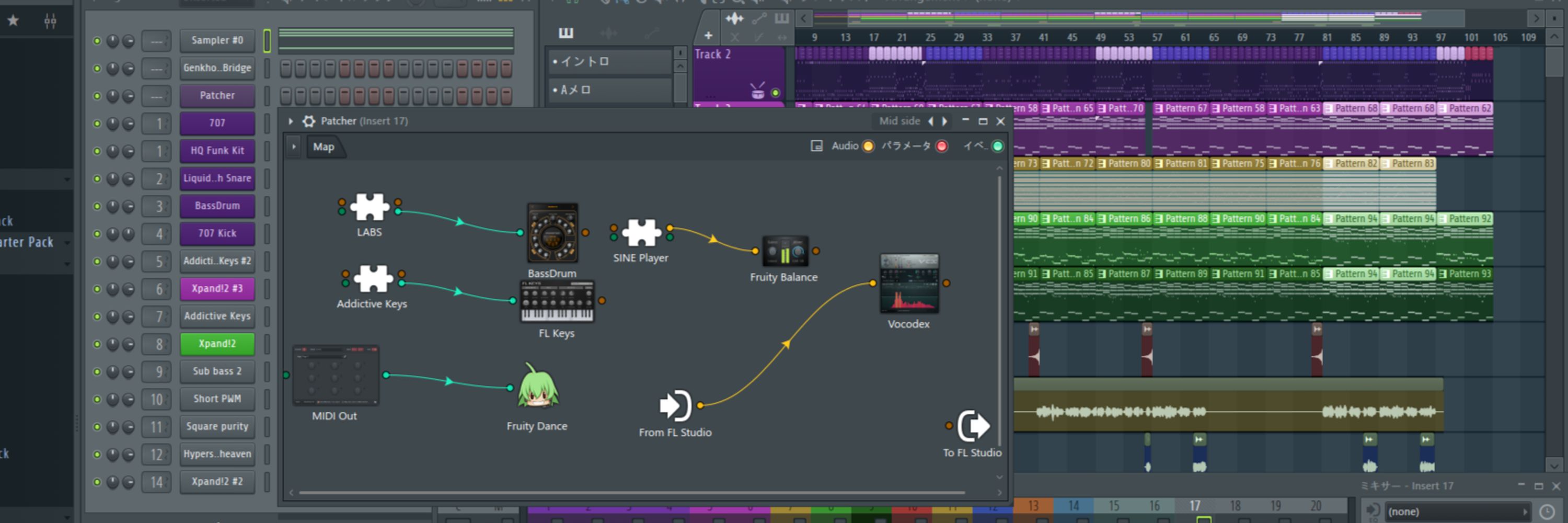Expand the 'rter Pack' browser folder arrow
This screenshot has width=1568, height=523.
point(67,243)
